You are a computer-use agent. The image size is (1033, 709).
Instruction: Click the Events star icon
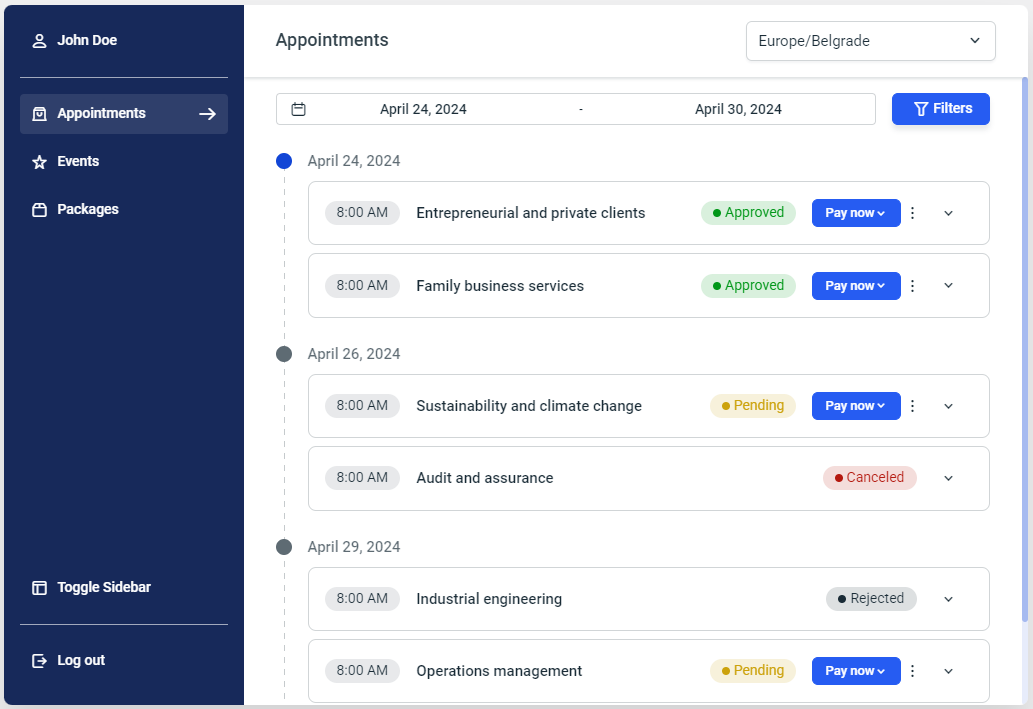39,161
